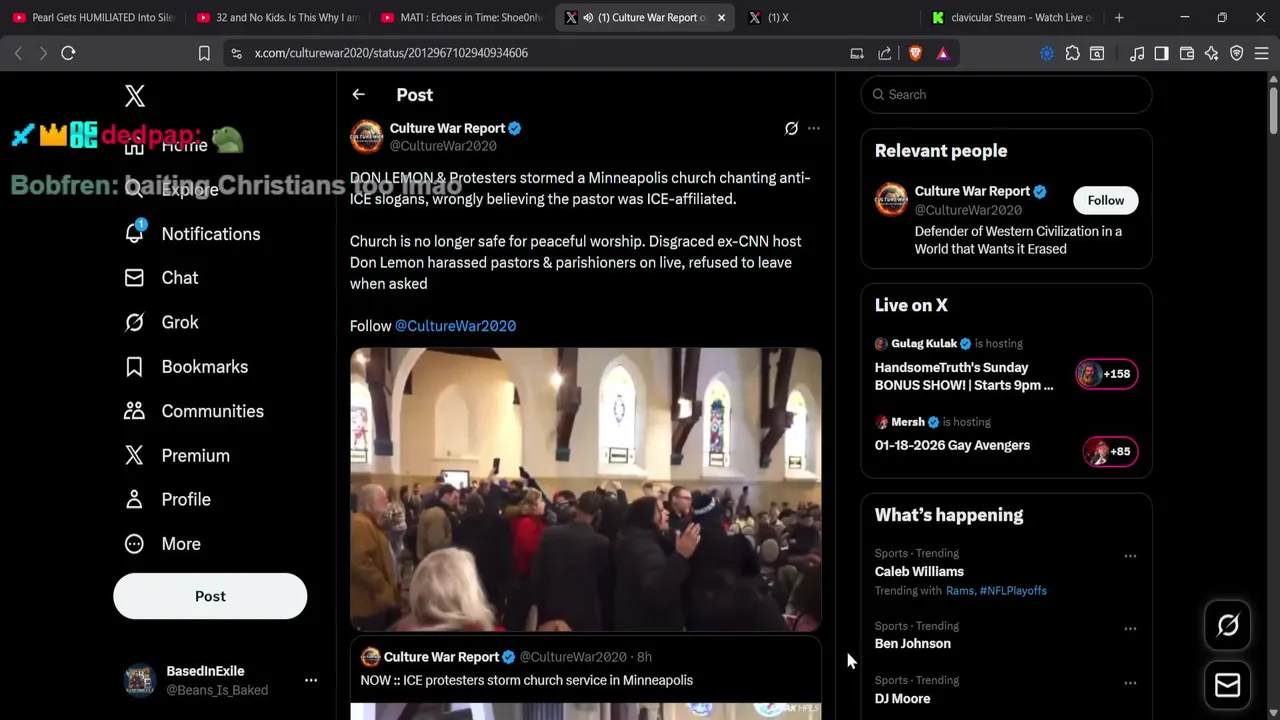This screenshot has height=720, width=1280.
Task: Click the X search field
Action: 1006,94
